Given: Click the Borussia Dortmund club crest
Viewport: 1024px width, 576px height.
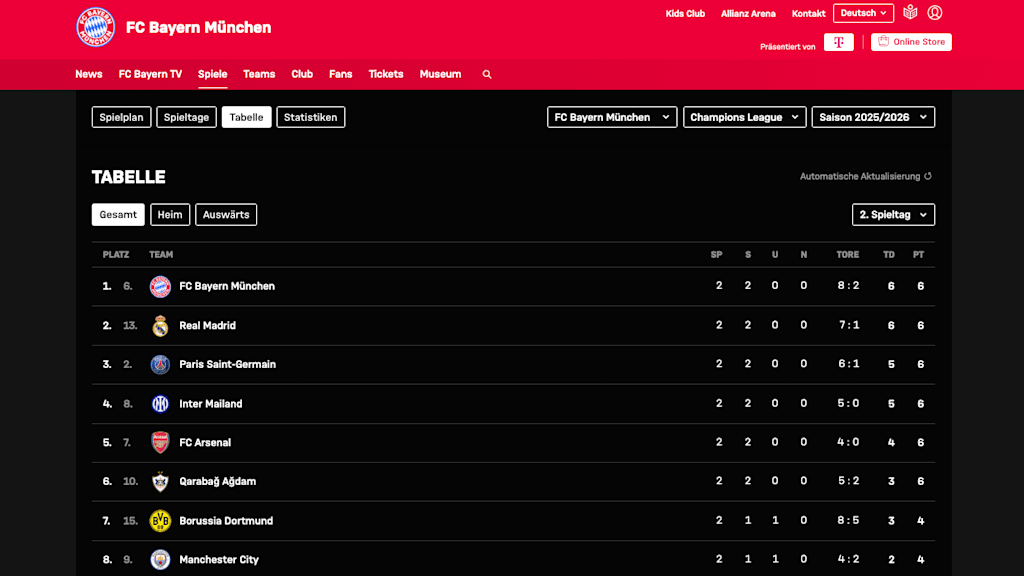Looking at the screenshot, I should [x=160, y=521].
